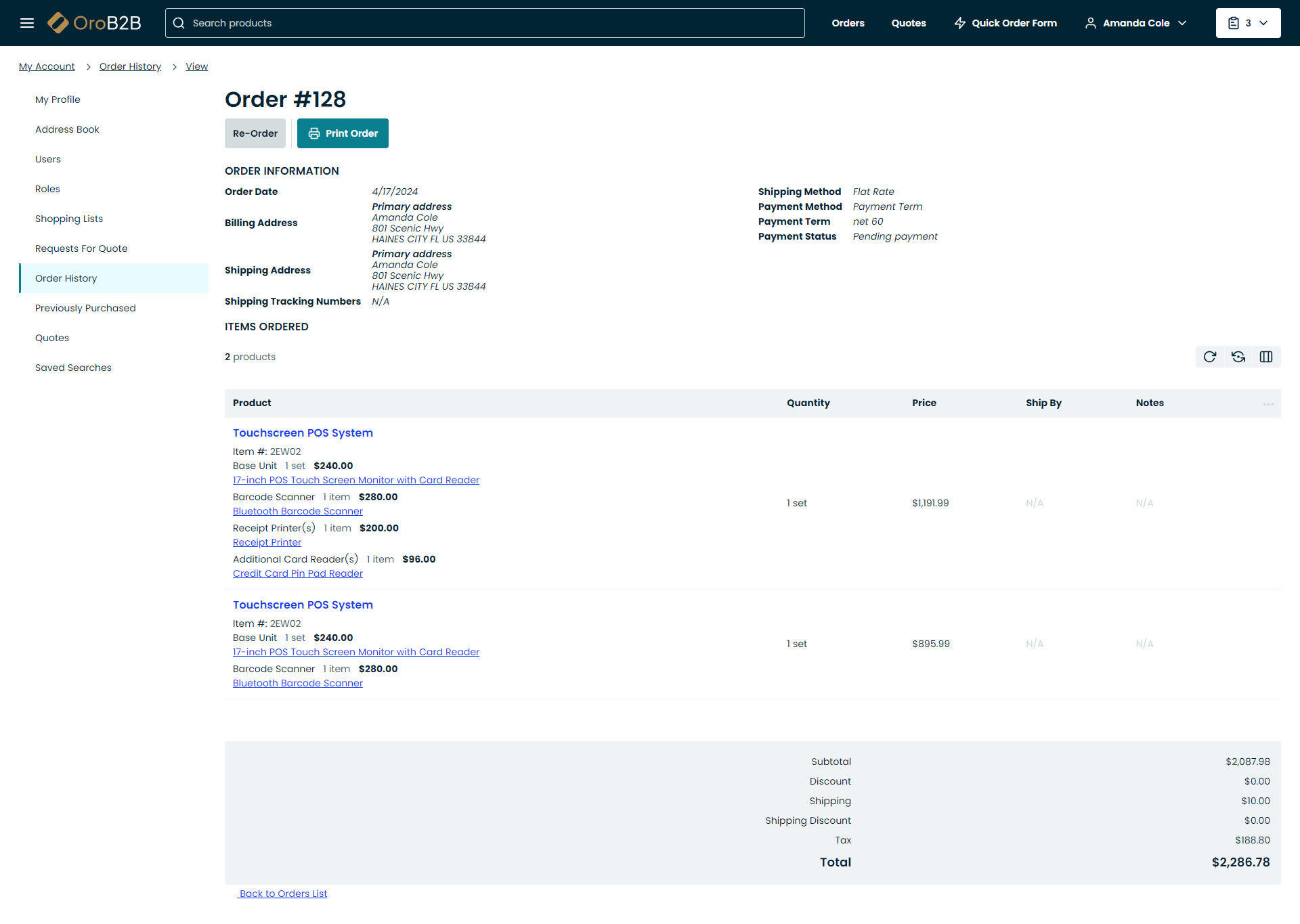Open the Quotes top navigation item
1300x924 pixels.
(x=908, y=23)
